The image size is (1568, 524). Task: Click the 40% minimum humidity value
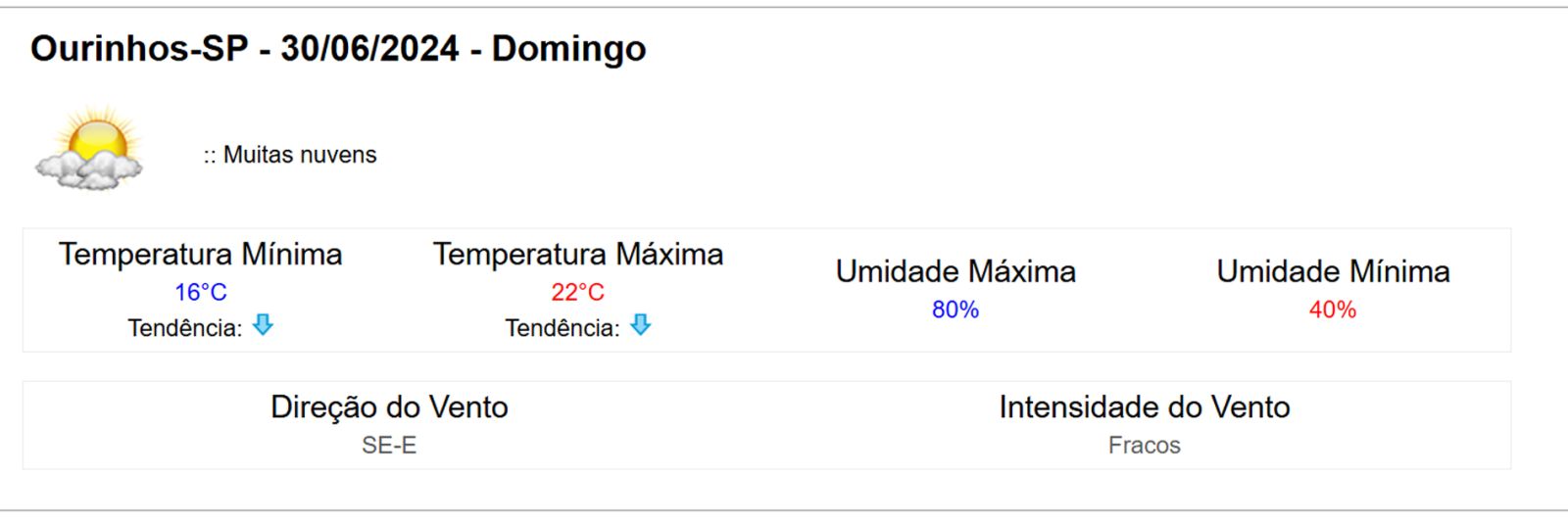(1333, 310)
